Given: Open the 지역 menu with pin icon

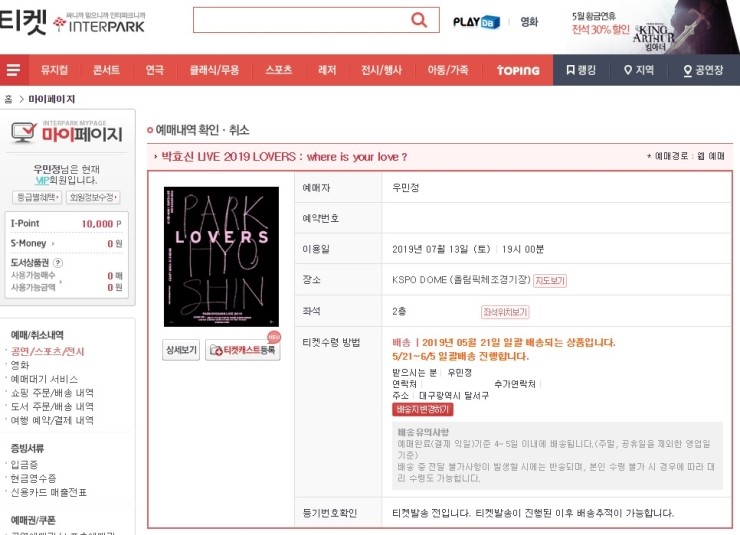Looking at the screenshot, I should (x=639, y=70).
